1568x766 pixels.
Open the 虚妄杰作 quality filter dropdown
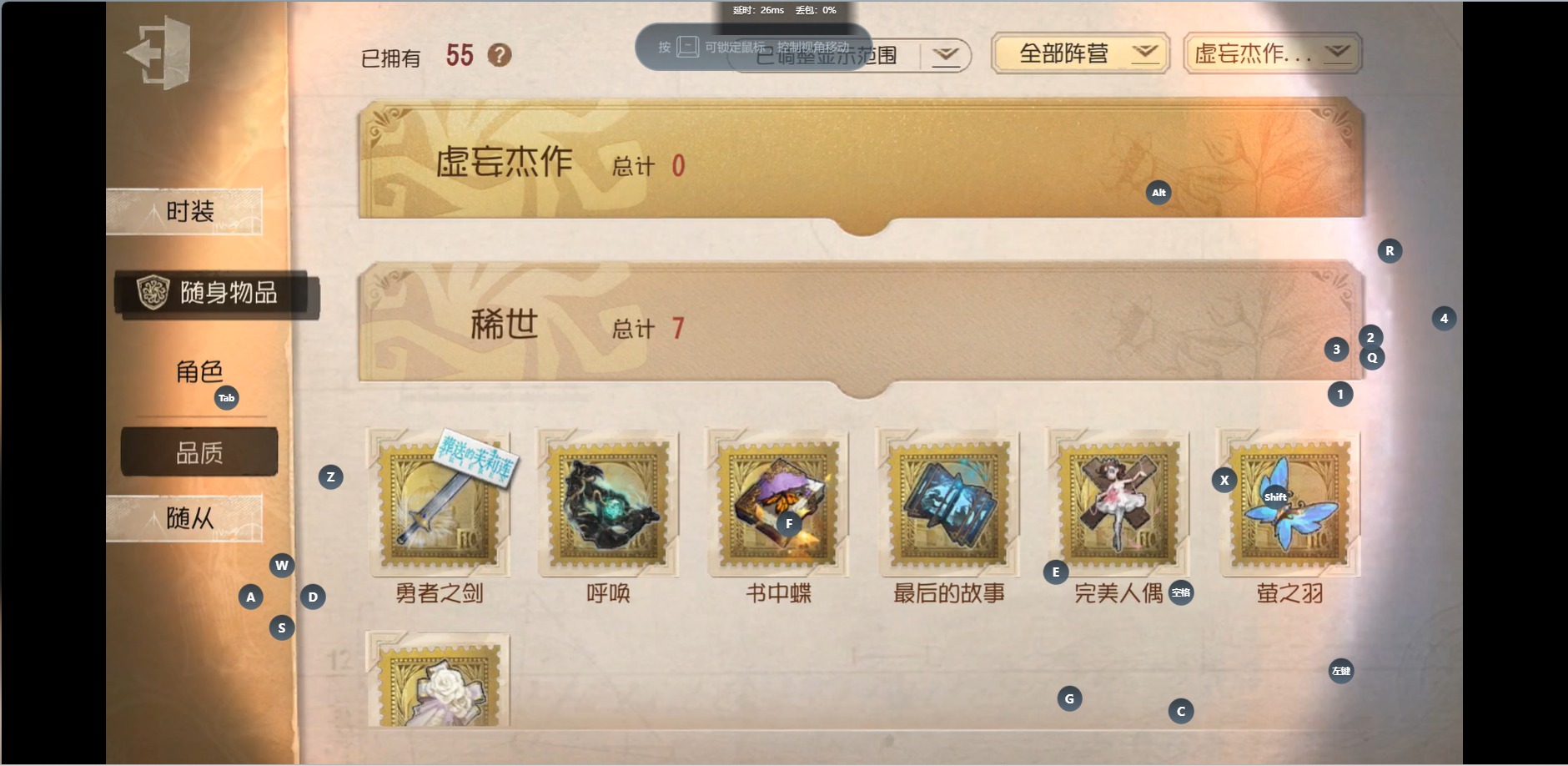coord(1272,53)
